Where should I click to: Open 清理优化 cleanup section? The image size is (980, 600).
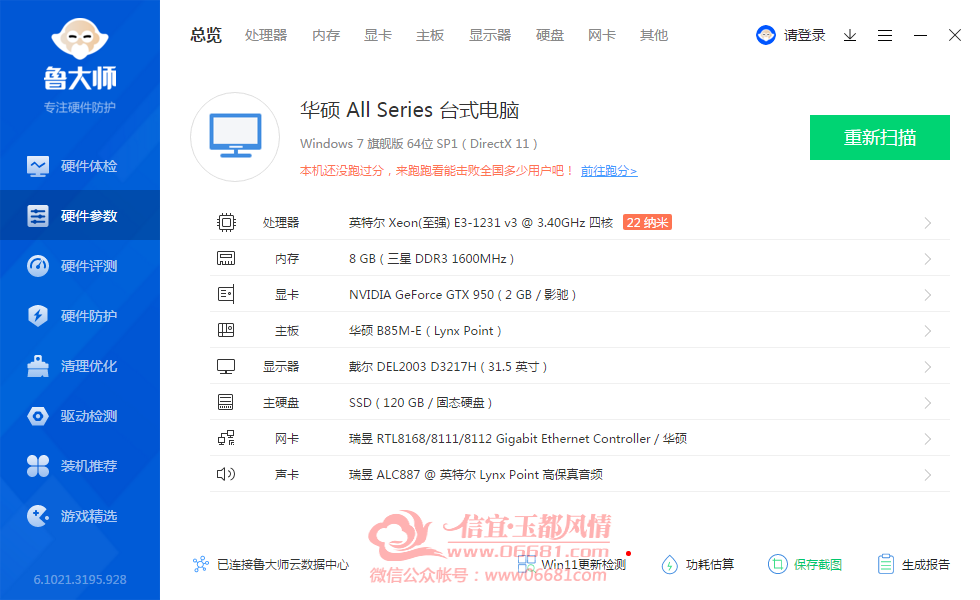[80, 366]
